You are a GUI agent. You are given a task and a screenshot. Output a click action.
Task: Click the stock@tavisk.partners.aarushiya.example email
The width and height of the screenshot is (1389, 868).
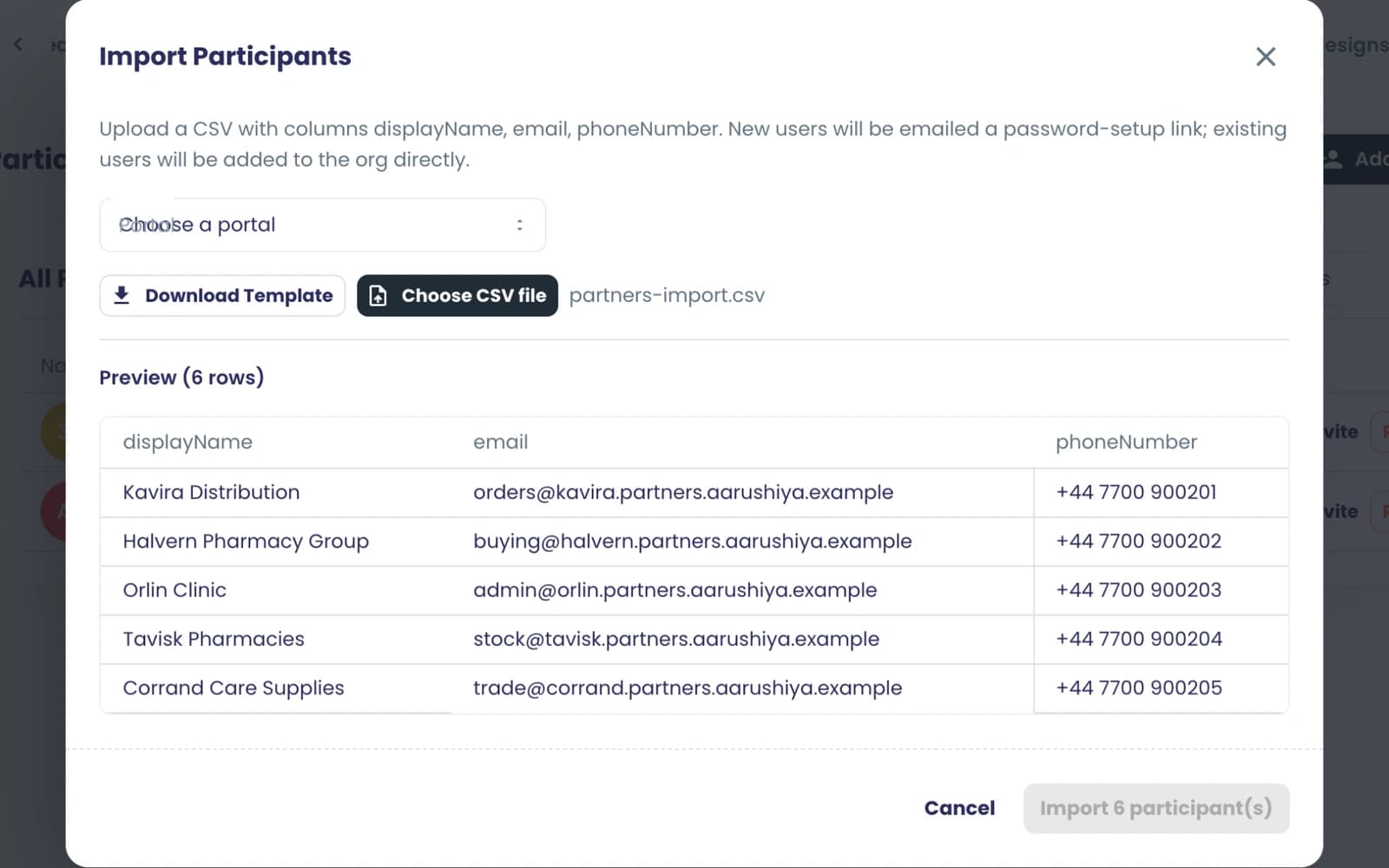coord(676,639)
